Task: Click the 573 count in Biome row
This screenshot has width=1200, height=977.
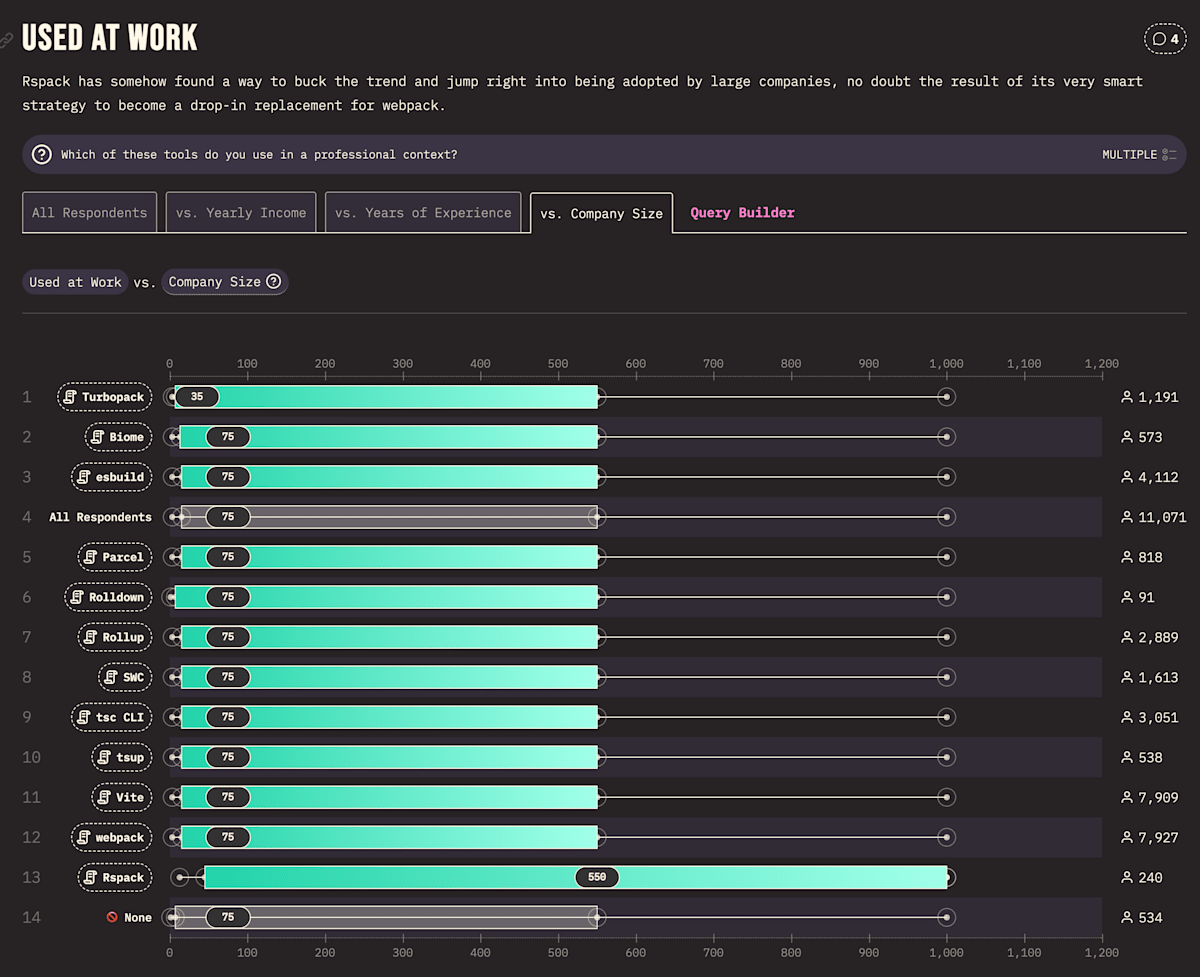Action: point(1150,437)
